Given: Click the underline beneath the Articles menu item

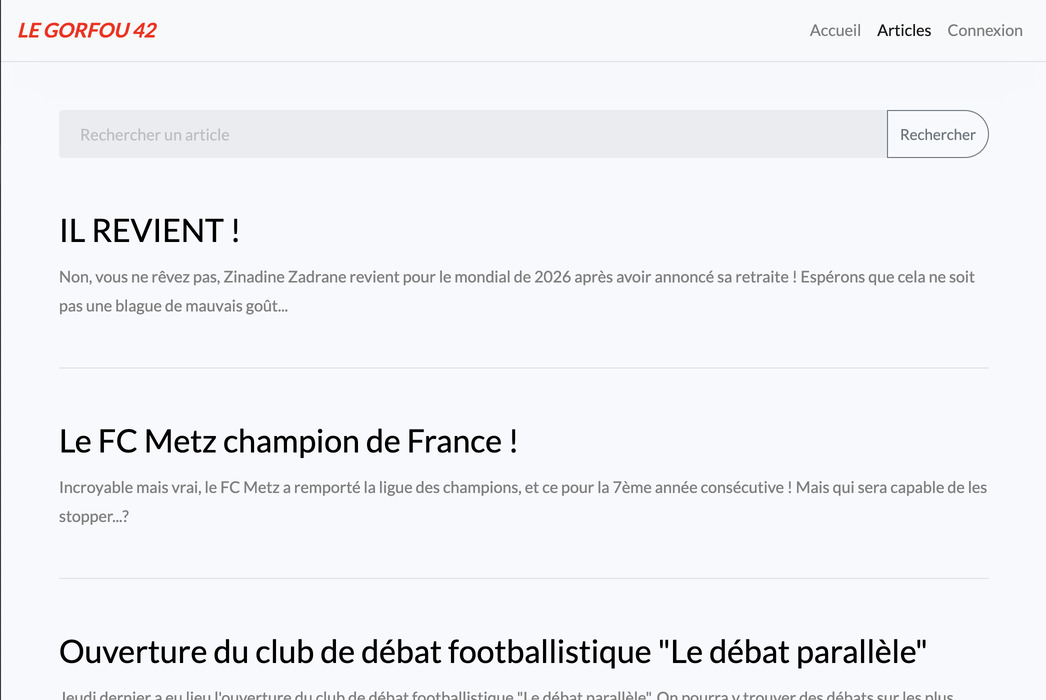Looking at the screenshot, I should [903, 43].
